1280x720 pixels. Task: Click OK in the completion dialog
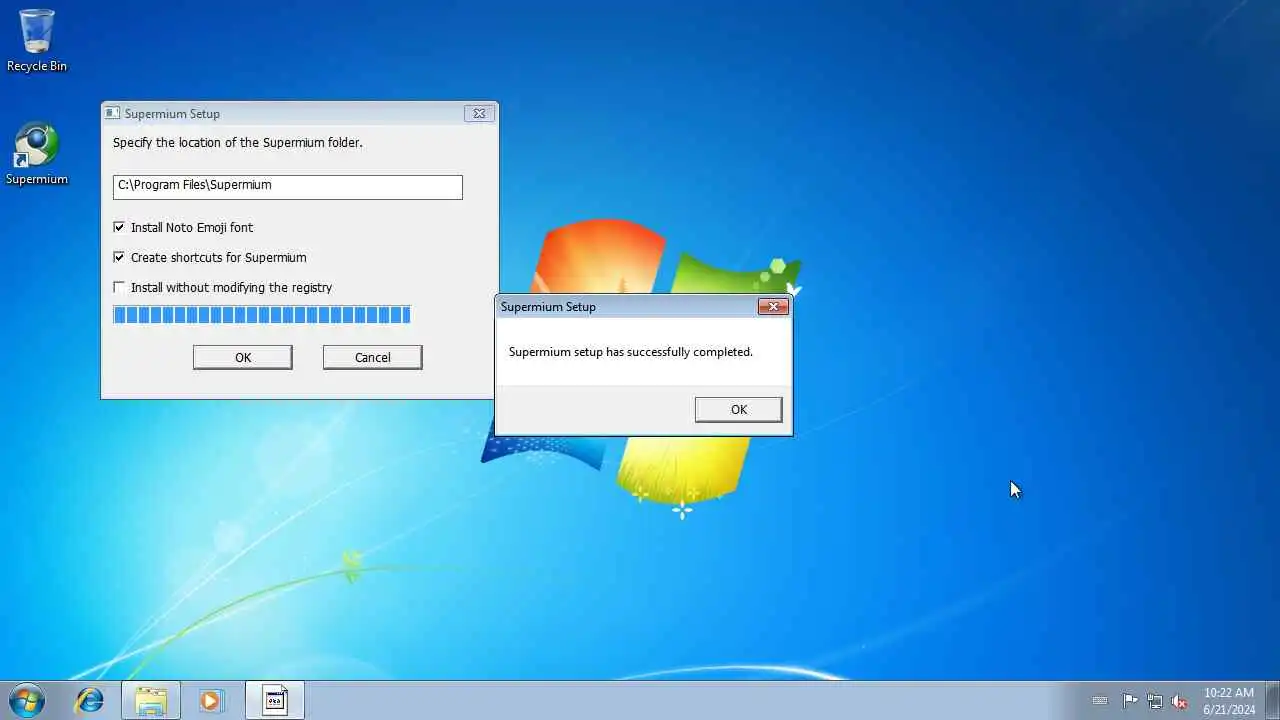point(739,409)
